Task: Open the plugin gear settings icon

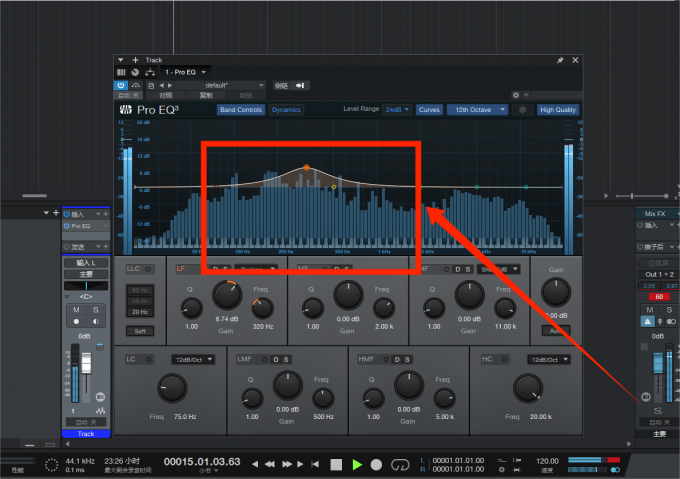Action: pos(516,95)
